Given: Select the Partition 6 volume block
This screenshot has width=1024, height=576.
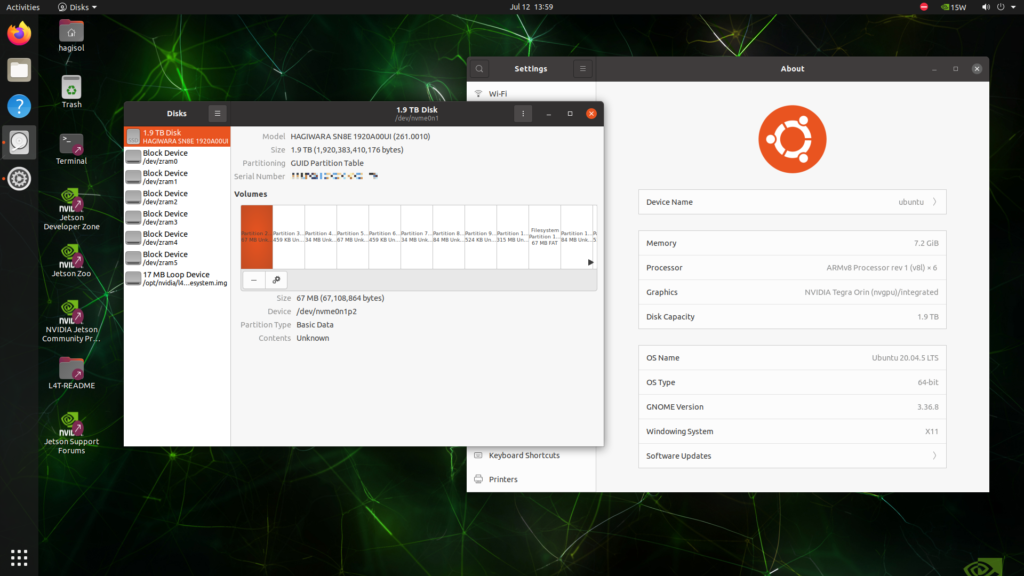Looking at the screenshot, I should pyautogui.click(x=385, y=237).
